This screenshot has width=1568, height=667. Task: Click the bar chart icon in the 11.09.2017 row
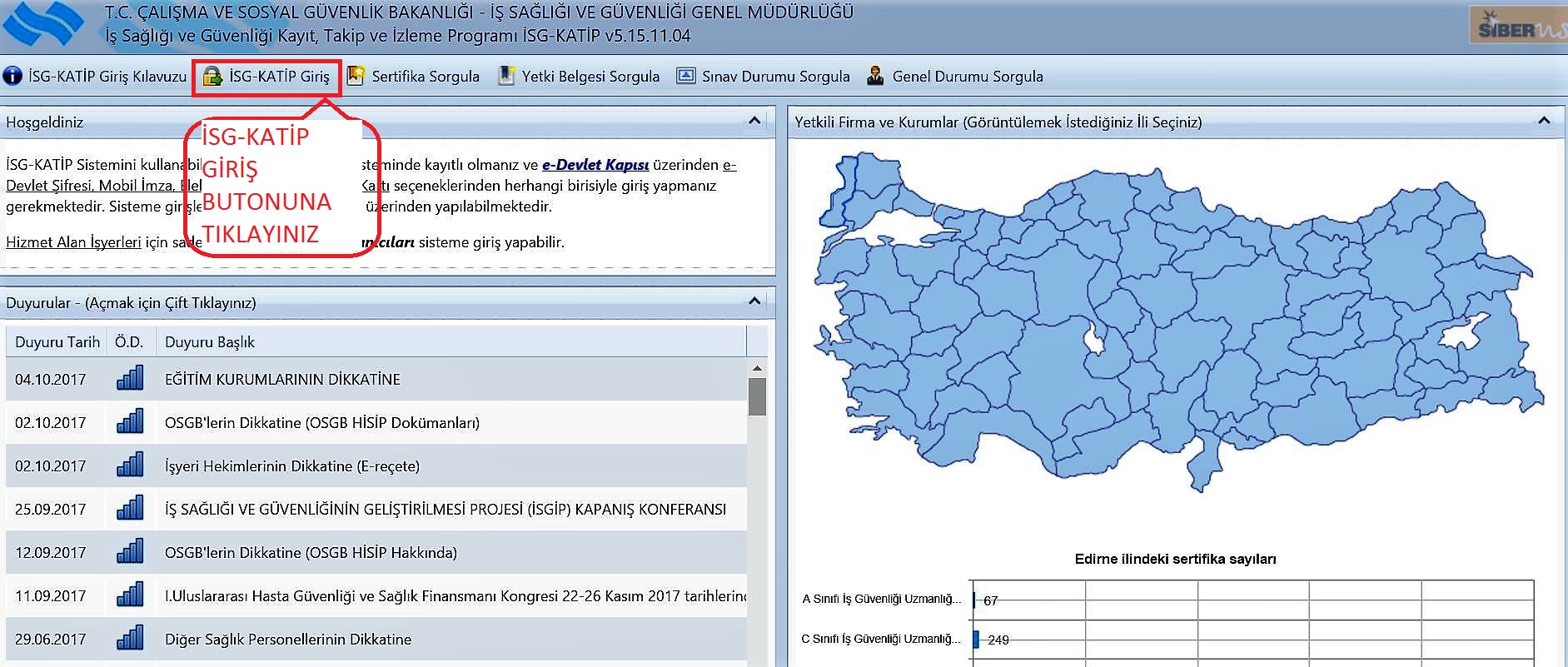click(130, 595)
